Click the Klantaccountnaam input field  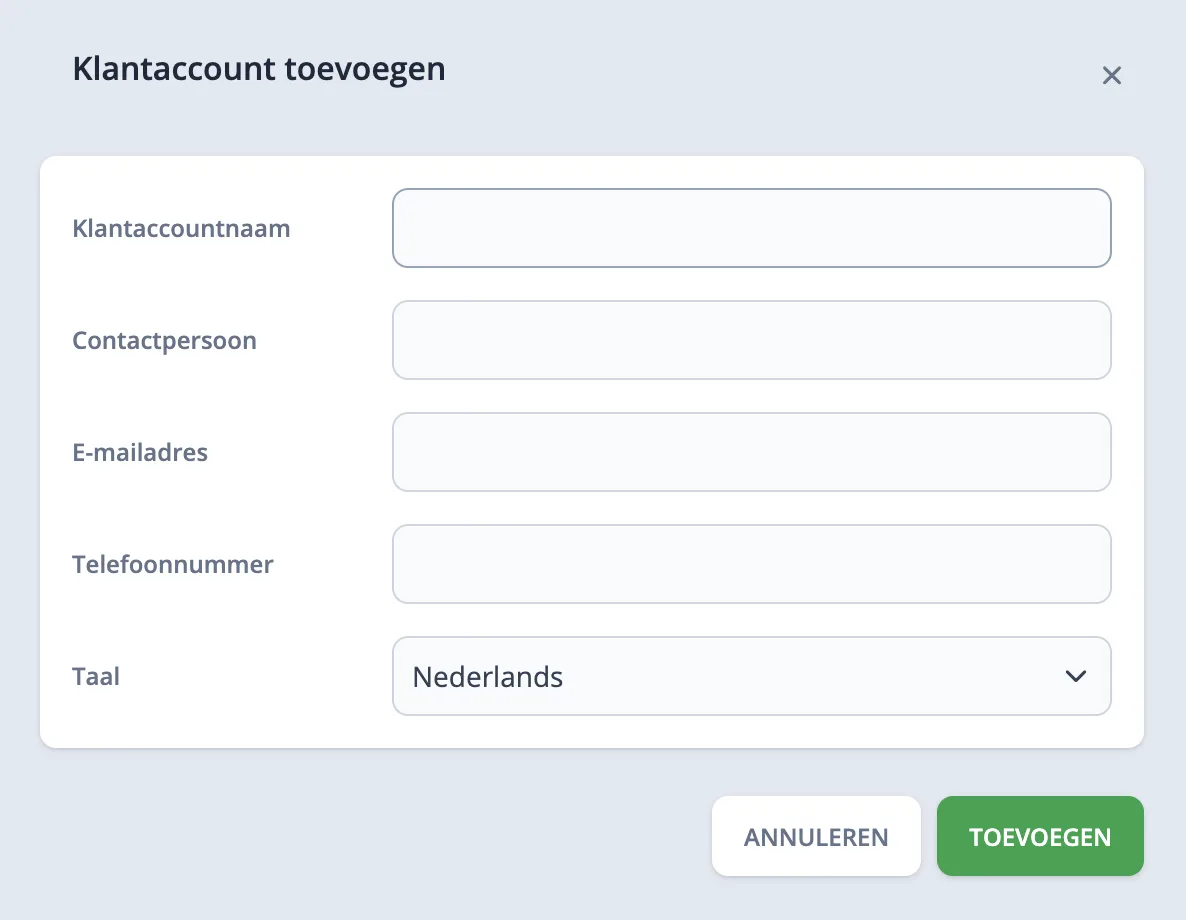pos(752,228)
